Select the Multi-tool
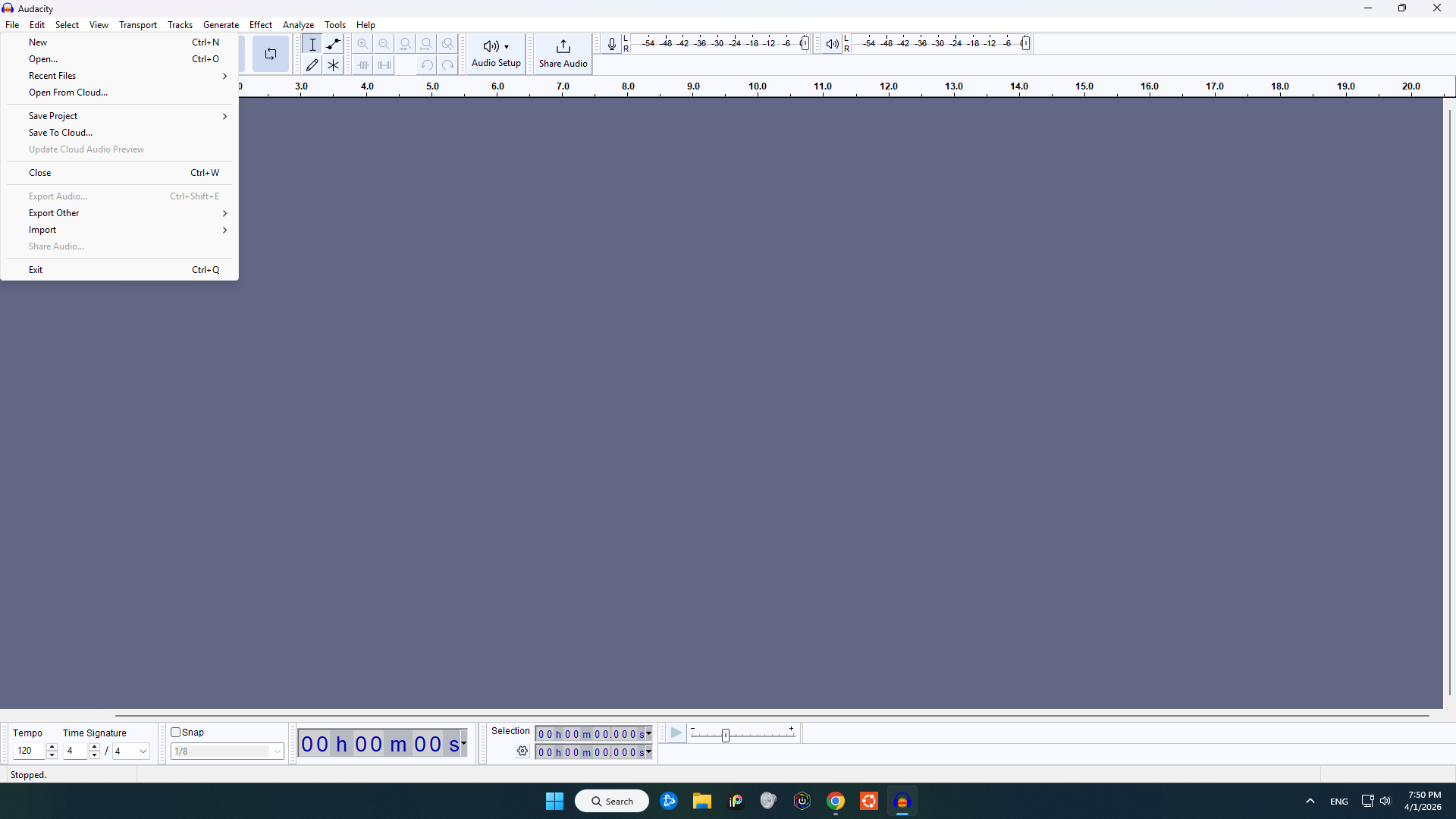 (x=333, y=65)
